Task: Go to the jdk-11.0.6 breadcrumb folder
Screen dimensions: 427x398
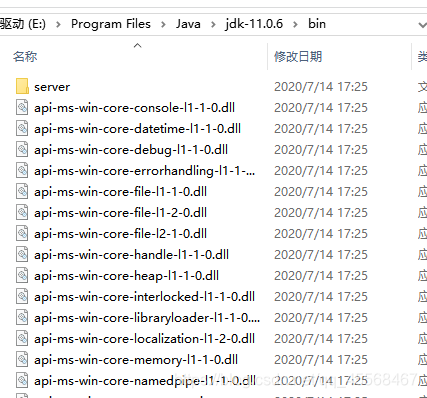Action: tap(254, 24)
